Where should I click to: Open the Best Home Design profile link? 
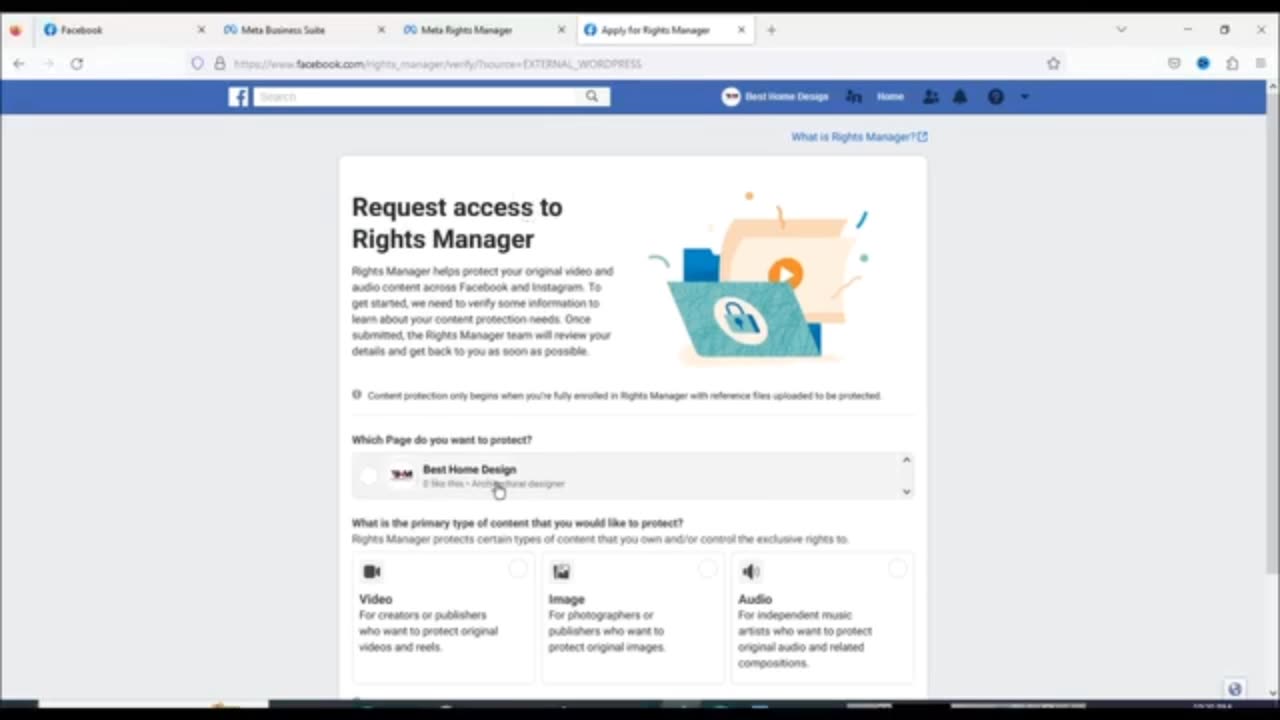click(787, 97)
